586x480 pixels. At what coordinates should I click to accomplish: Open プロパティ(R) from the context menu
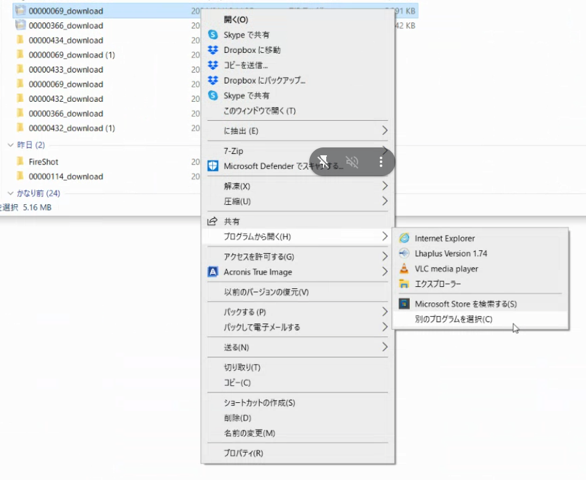click(298, 453)
